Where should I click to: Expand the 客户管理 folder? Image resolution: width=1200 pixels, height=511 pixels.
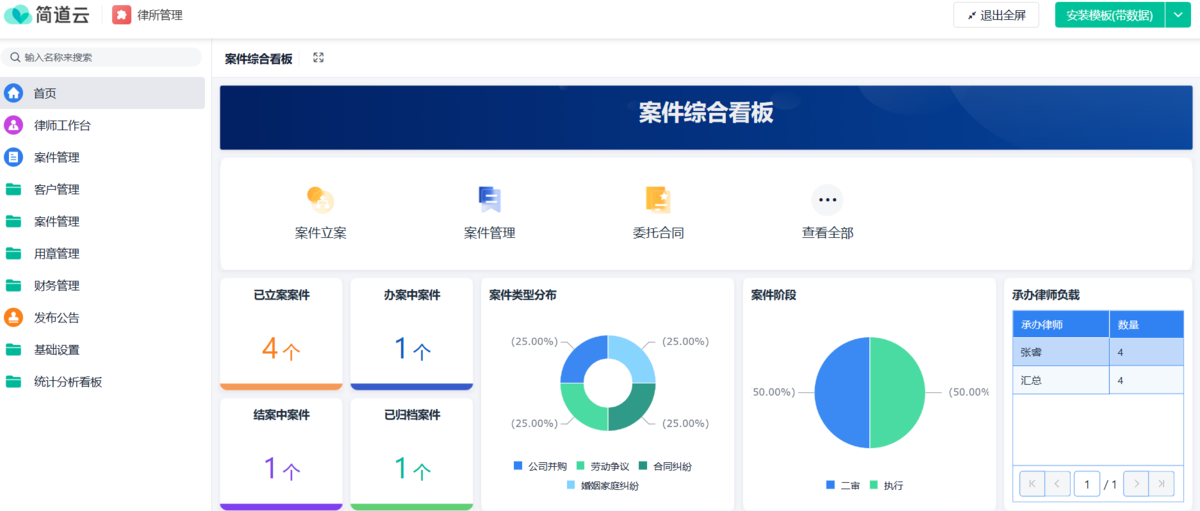pos(103,189)
